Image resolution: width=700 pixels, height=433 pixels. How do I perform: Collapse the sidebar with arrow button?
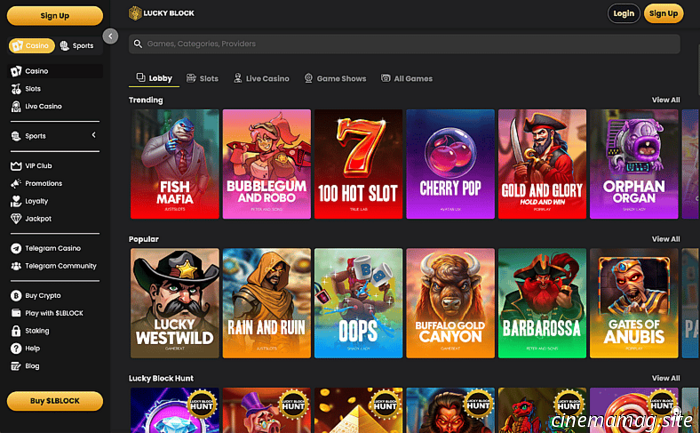pos(110,36)
